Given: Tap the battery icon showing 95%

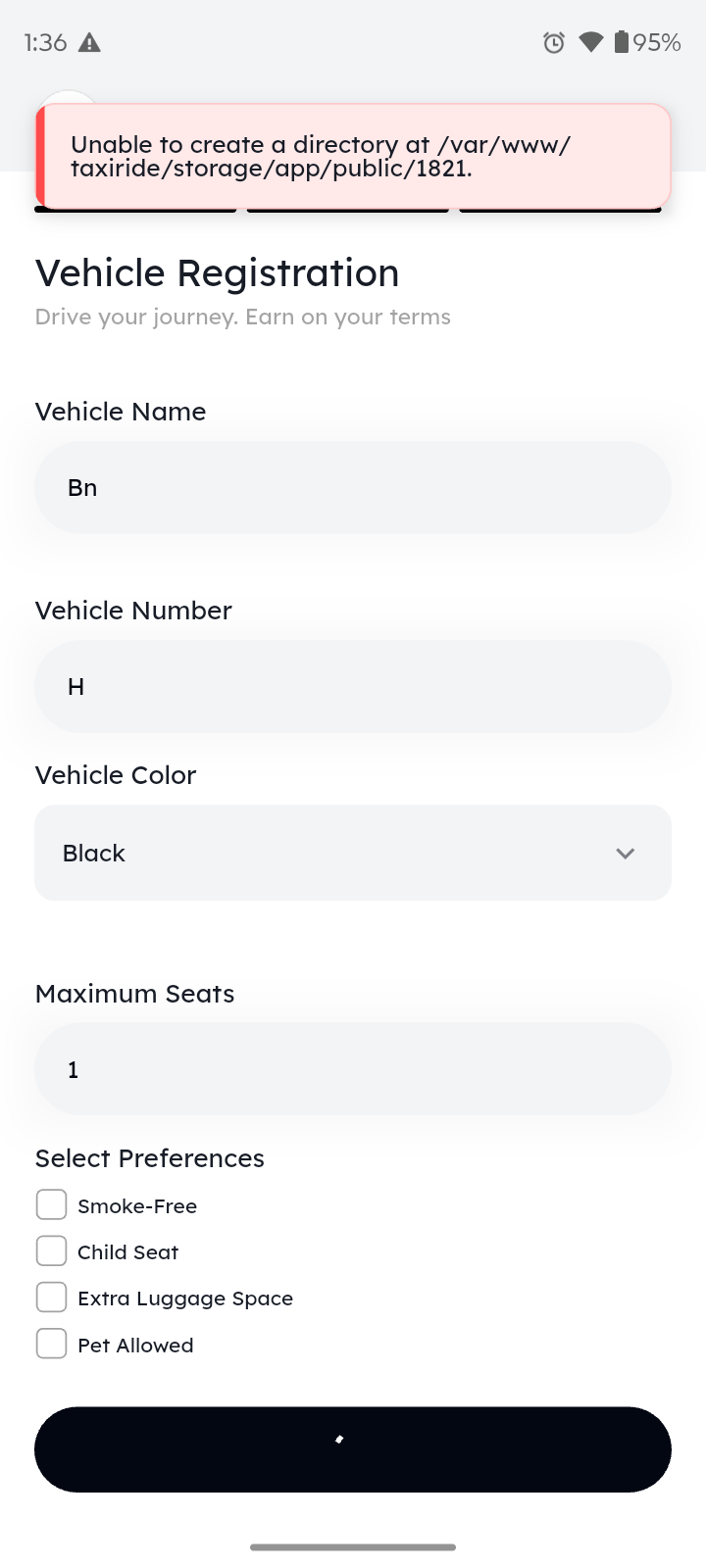Looking at the screenshot, I should (x=622, y=42).
